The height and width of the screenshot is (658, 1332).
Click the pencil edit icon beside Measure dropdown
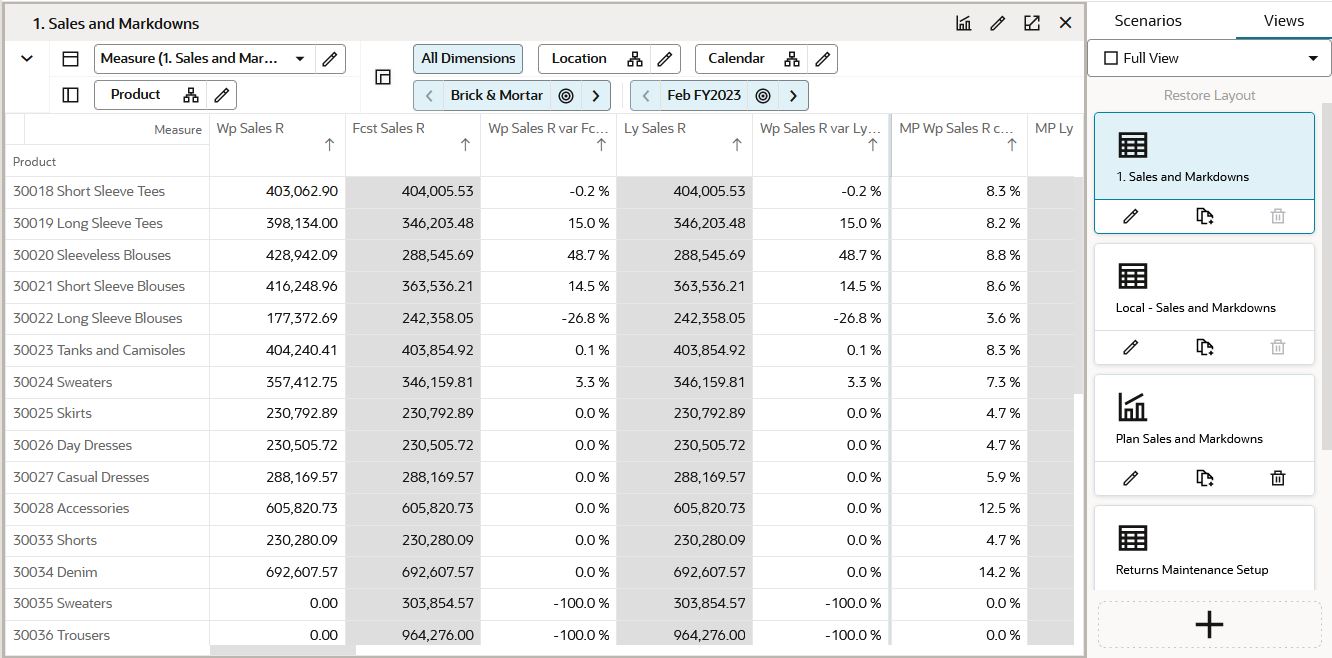pos(329,59)
